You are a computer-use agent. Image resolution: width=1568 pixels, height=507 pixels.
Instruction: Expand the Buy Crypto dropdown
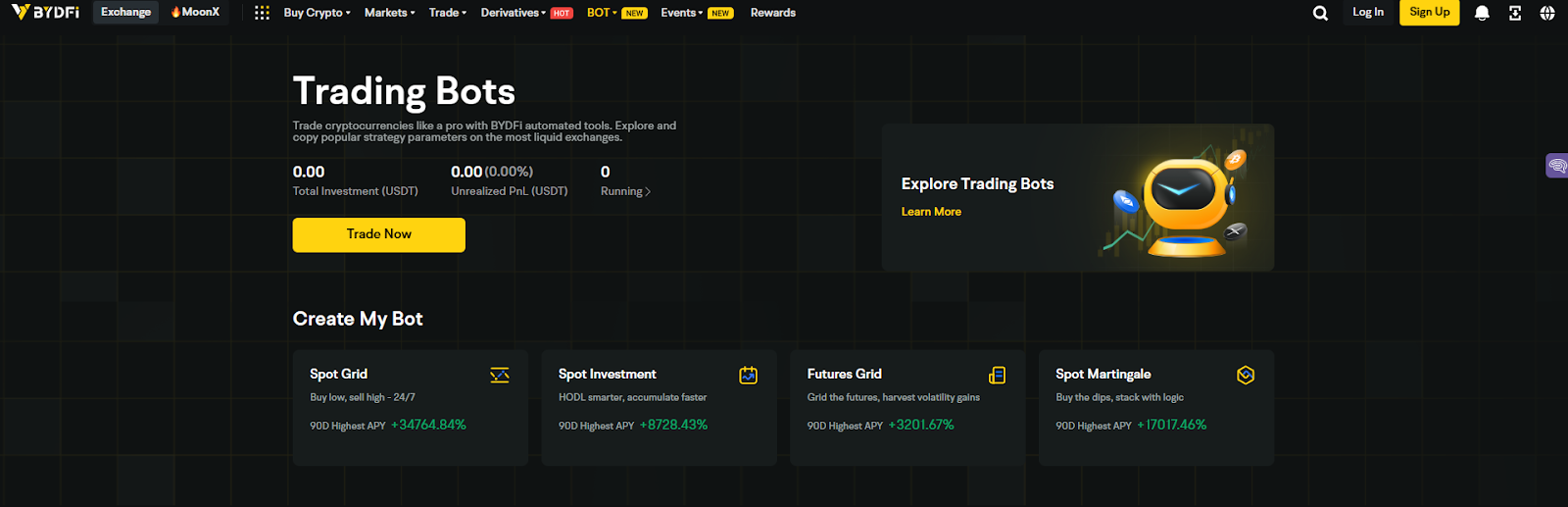point(317,13)
